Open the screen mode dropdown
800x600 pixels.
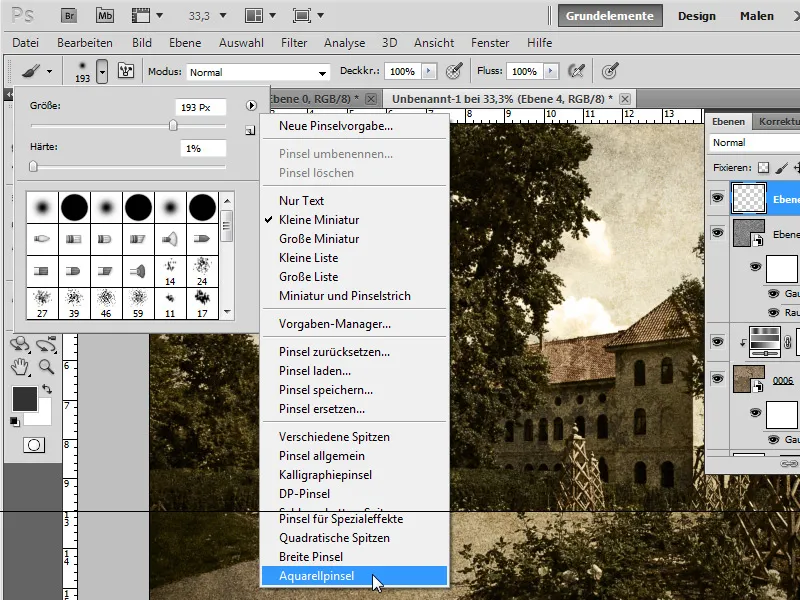(x=320, y=16)
